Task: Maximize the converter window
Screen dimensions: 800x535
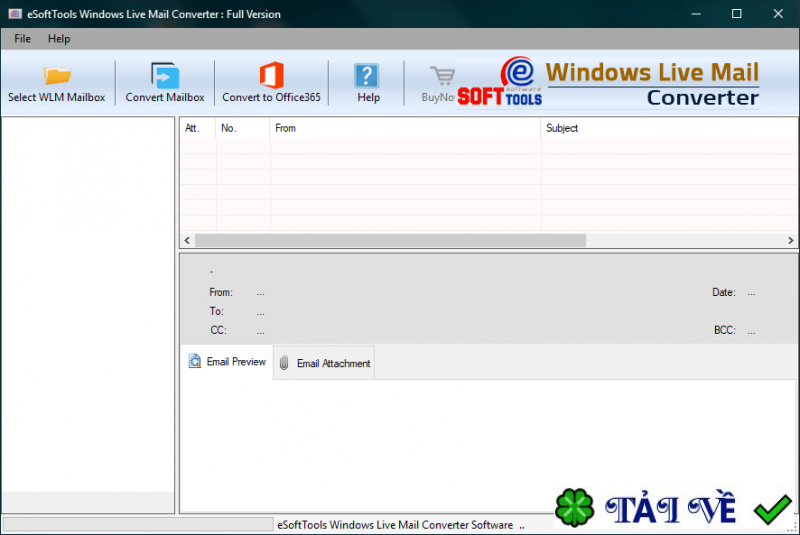Action: [737, 14]
